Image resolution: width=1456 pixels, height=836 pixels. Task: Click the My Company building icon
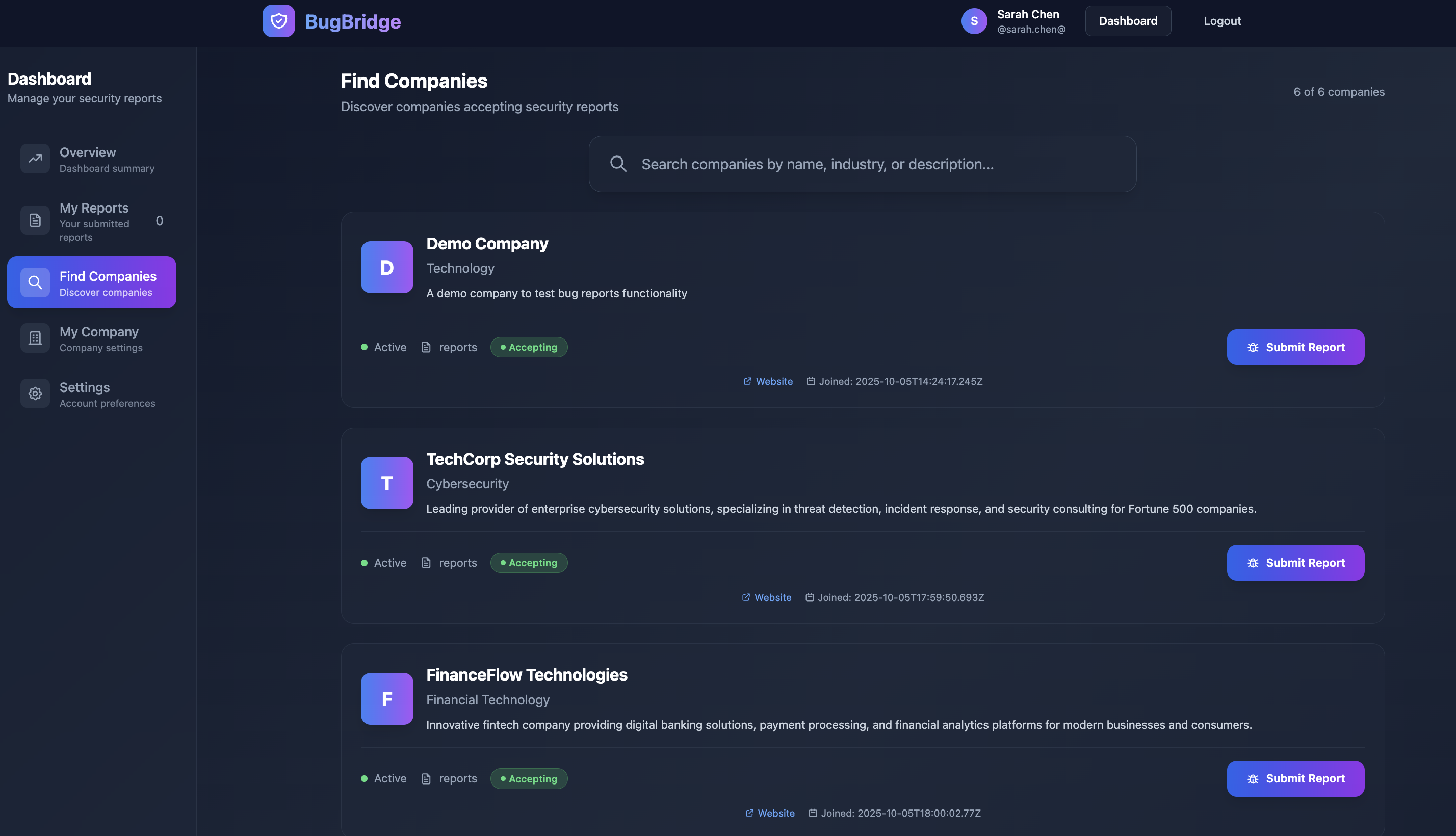pyautogui.click(x=35, y=338)
